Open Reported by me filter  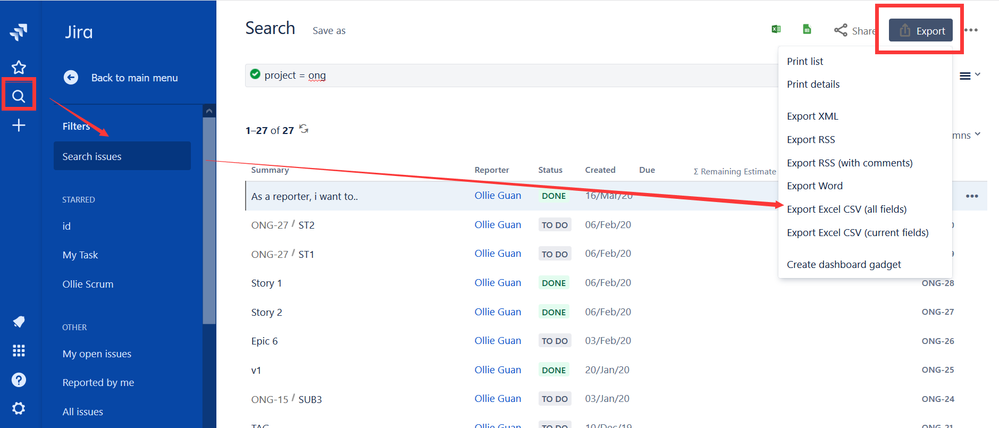tap(98, 383)
